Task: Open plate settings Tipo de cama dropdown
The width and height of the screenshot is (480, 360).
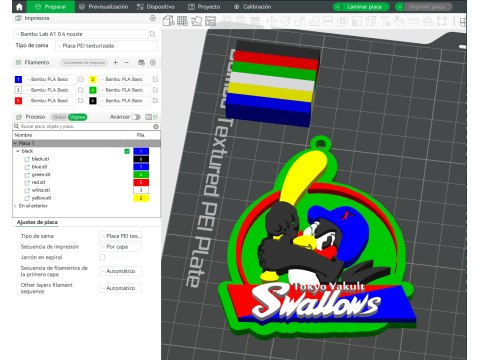Action: click(x=120, y=236)
